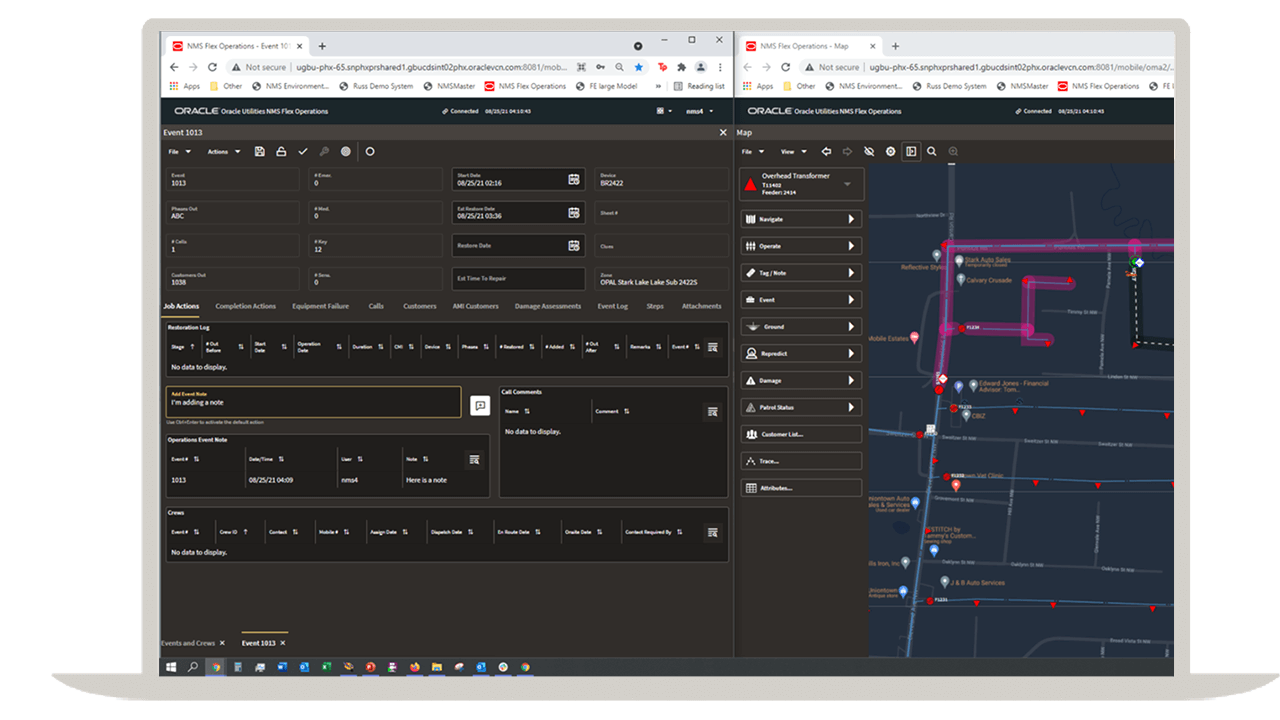The image size is (1280, 720).
Task: Click the unlock padlock icon in the Event toolbar
Action: coord(281,152)
